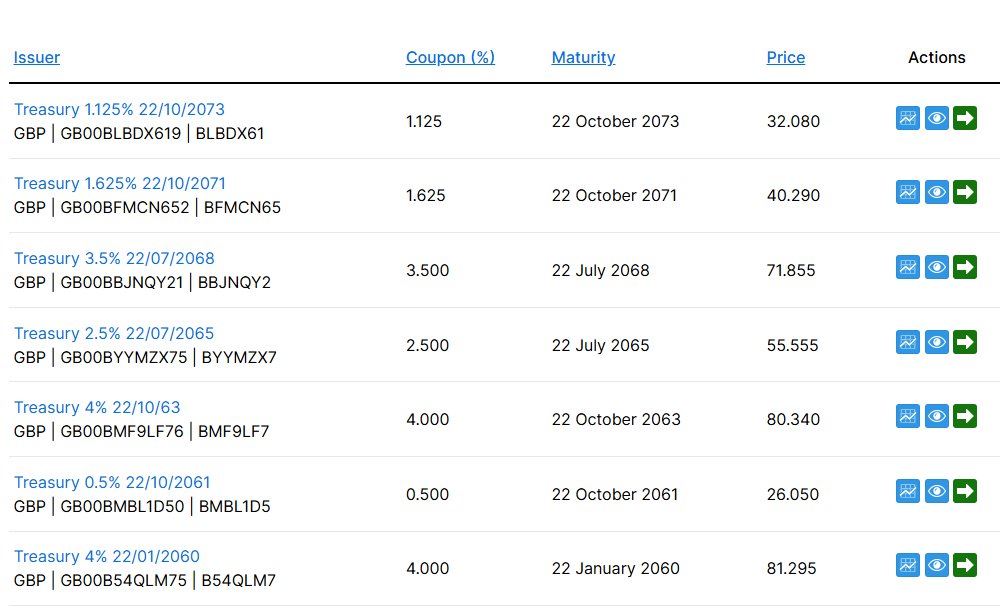This screenshot has width=1000, height=606.
Task: Click eye icon for Treasury 2.5% 2065
Action: click(x=936, y=342)
